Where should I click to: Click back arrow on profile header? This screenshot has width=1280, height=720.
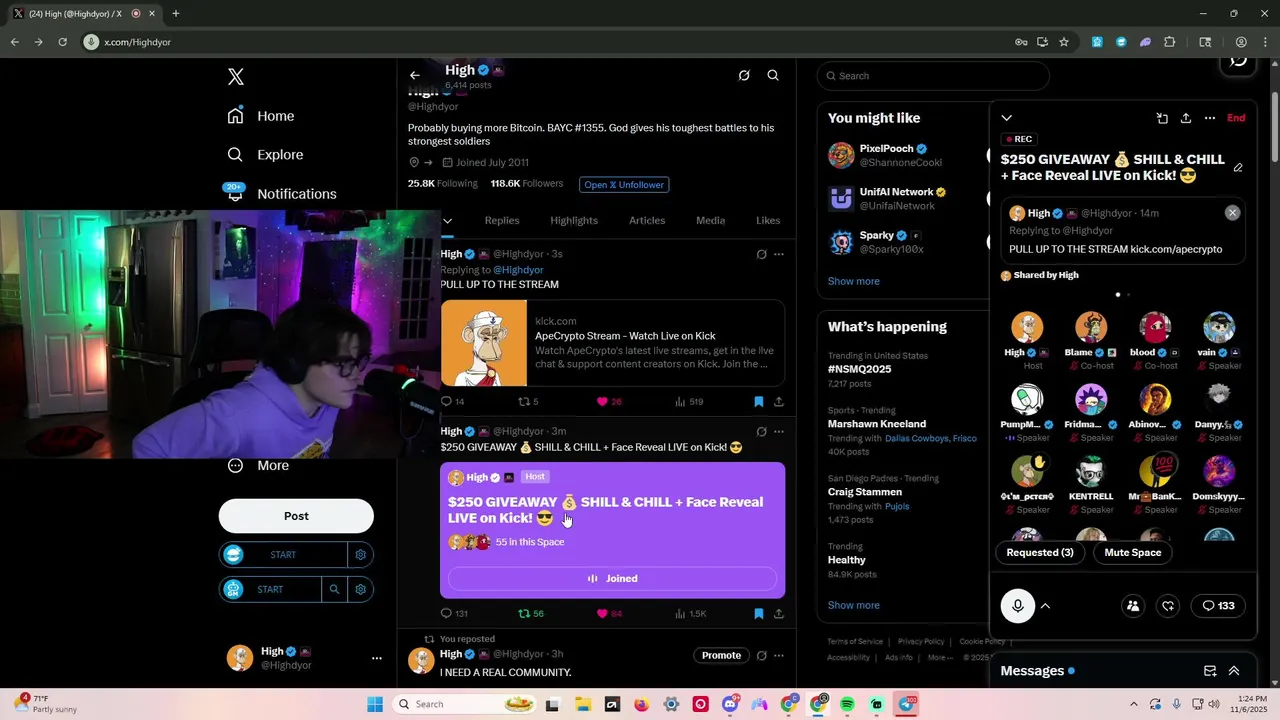point(415,75)
